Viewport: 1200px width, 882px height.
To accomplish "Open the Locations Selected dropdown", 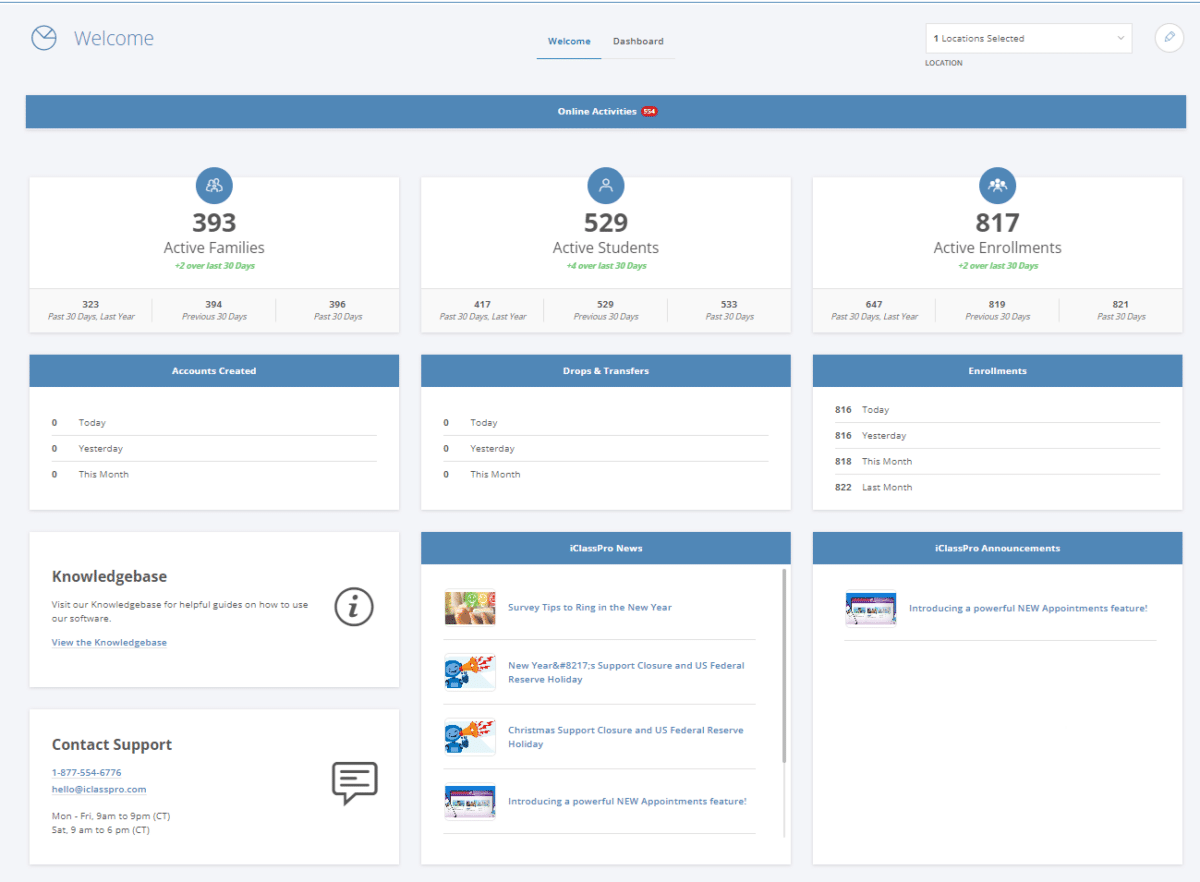I will coord(1028,38).
